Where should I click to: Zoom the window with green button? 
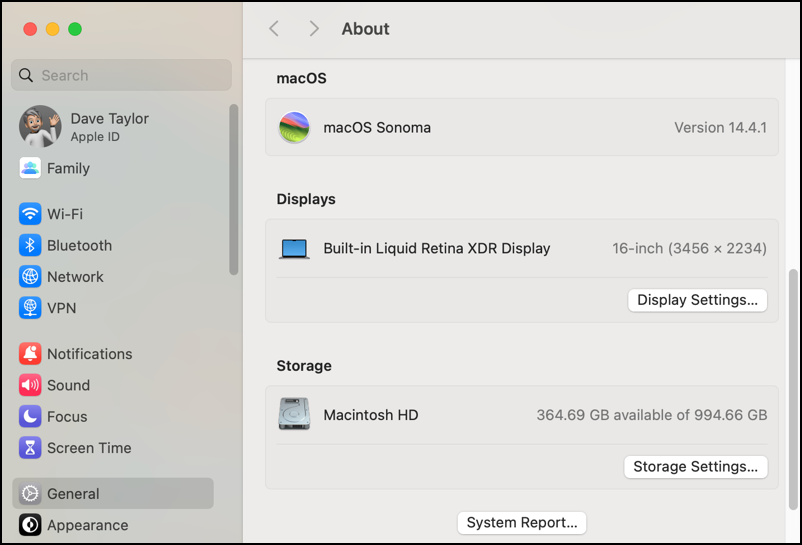(x=75, y=29)
